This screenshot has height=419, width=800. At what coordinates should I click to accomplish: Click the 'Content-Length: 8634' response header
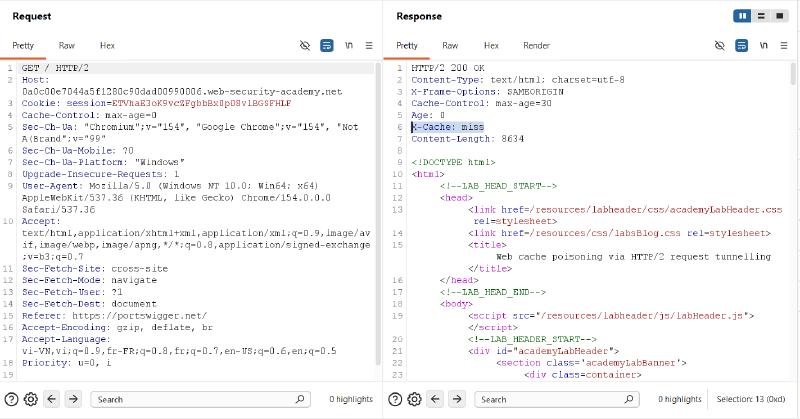point(467,139)
